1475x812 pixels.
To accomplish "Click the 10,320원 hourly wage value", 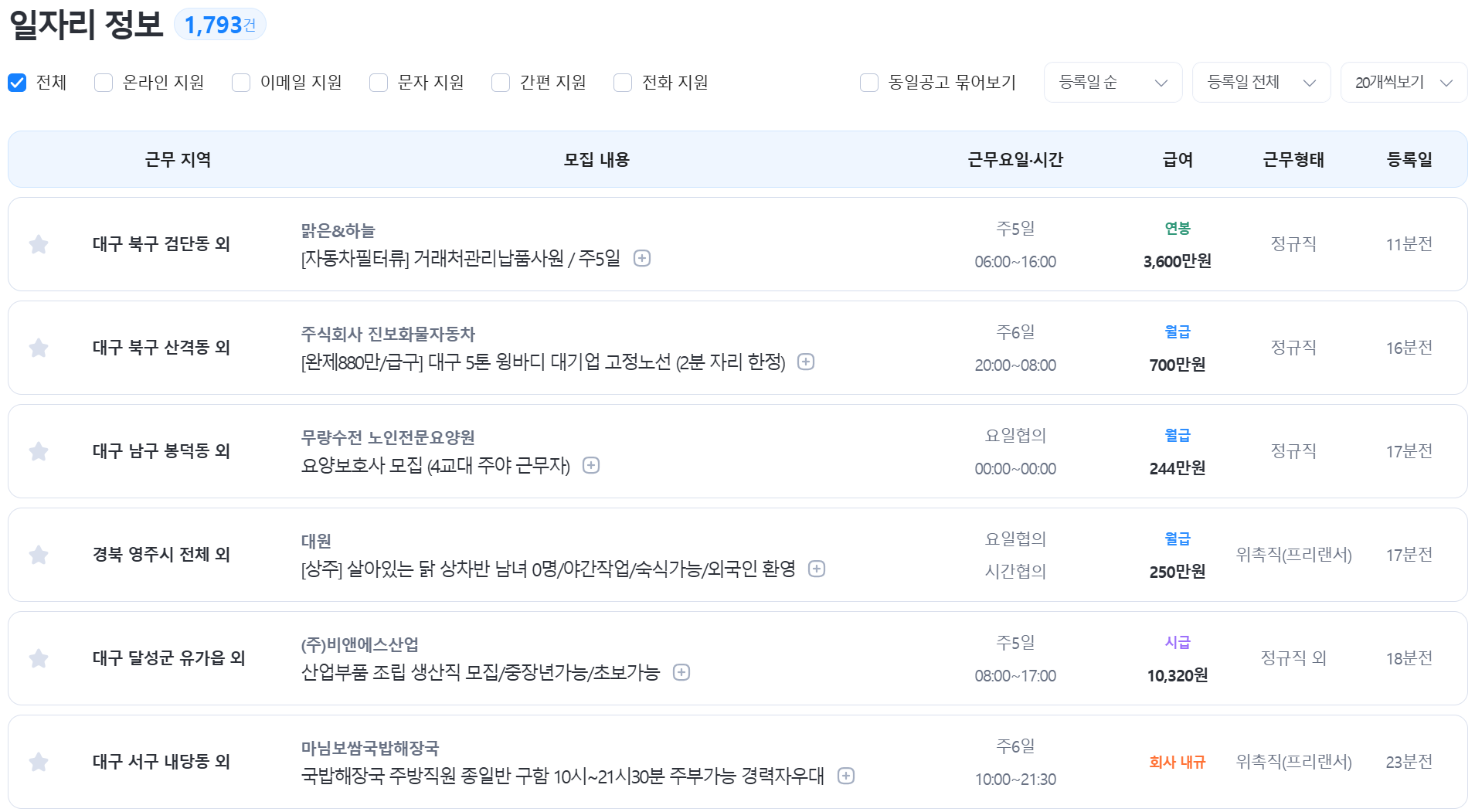I will tap(1178, 675).
